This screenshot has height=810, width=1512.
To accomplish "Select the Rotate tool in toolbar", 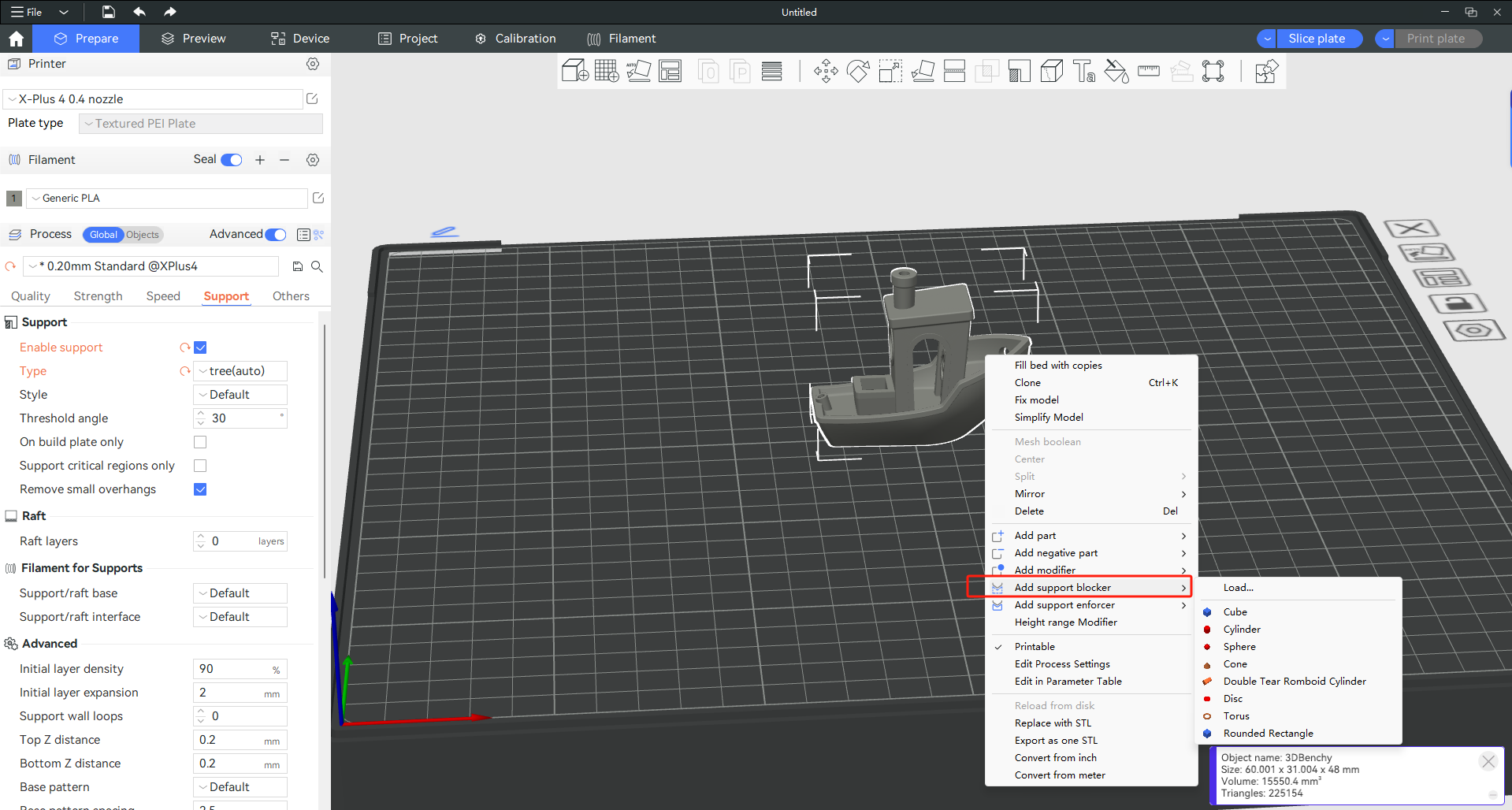I will 858,72.
